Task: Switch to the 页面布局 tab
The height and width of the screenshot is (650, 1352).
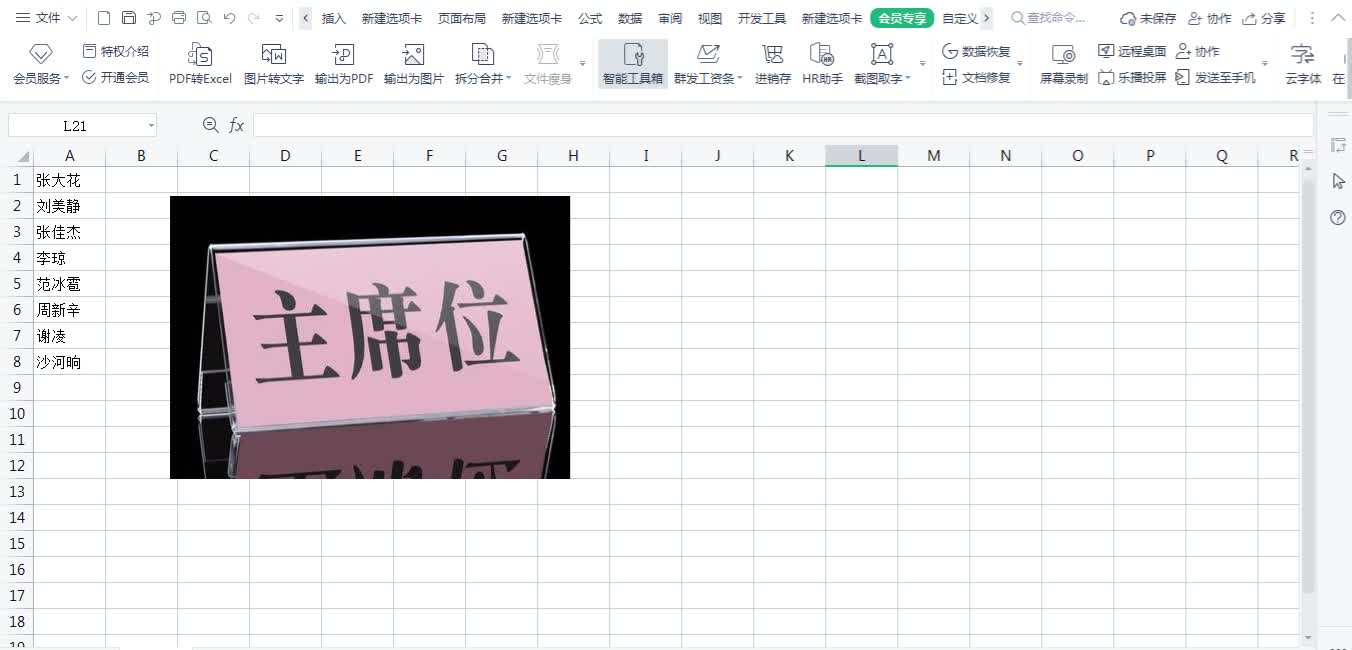Action: [x=462, y=18]
